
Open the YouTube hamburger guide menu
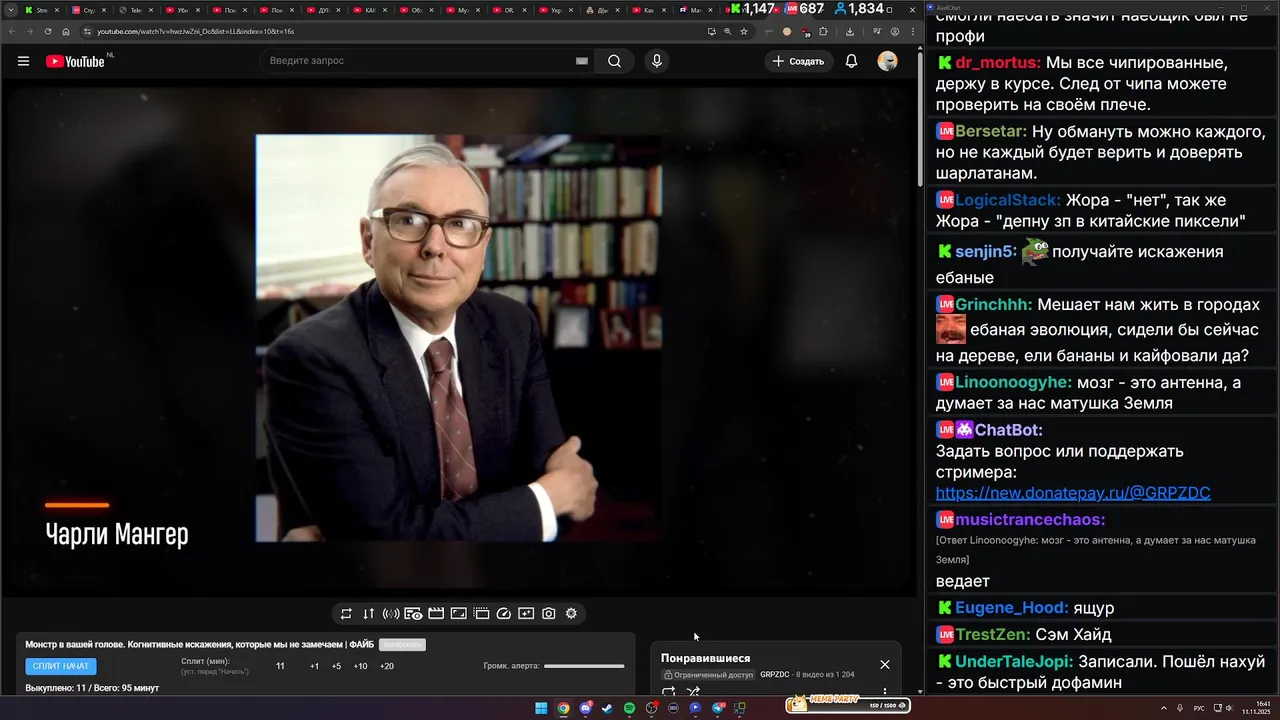(23, 61)
